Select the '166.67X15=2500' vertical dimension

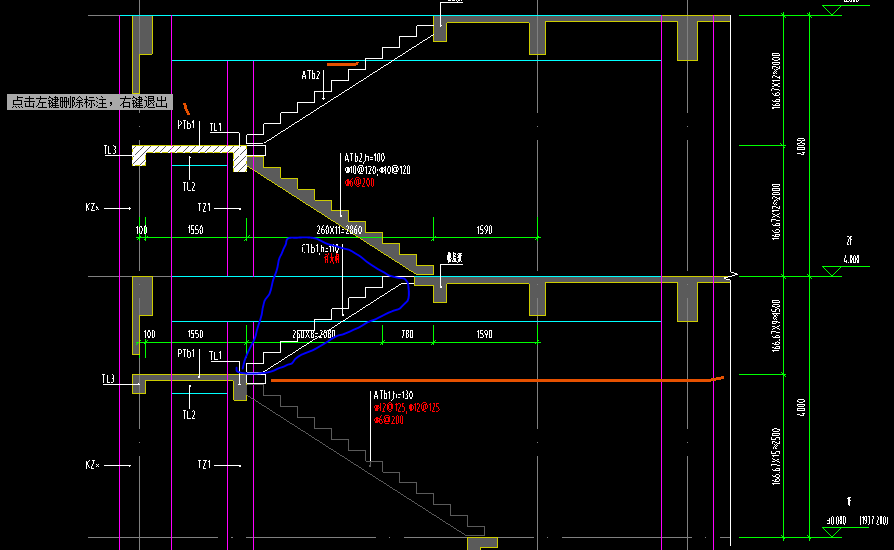click(x=776, y=457)
